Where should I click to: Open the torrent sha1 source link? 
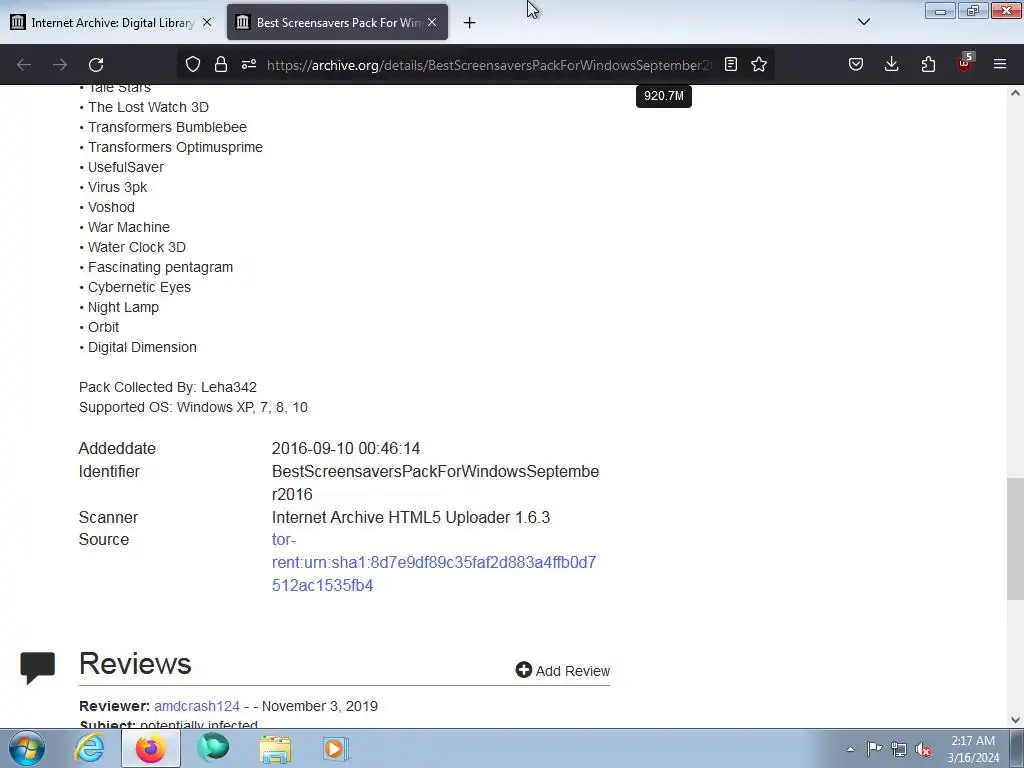tap(434, 562)
